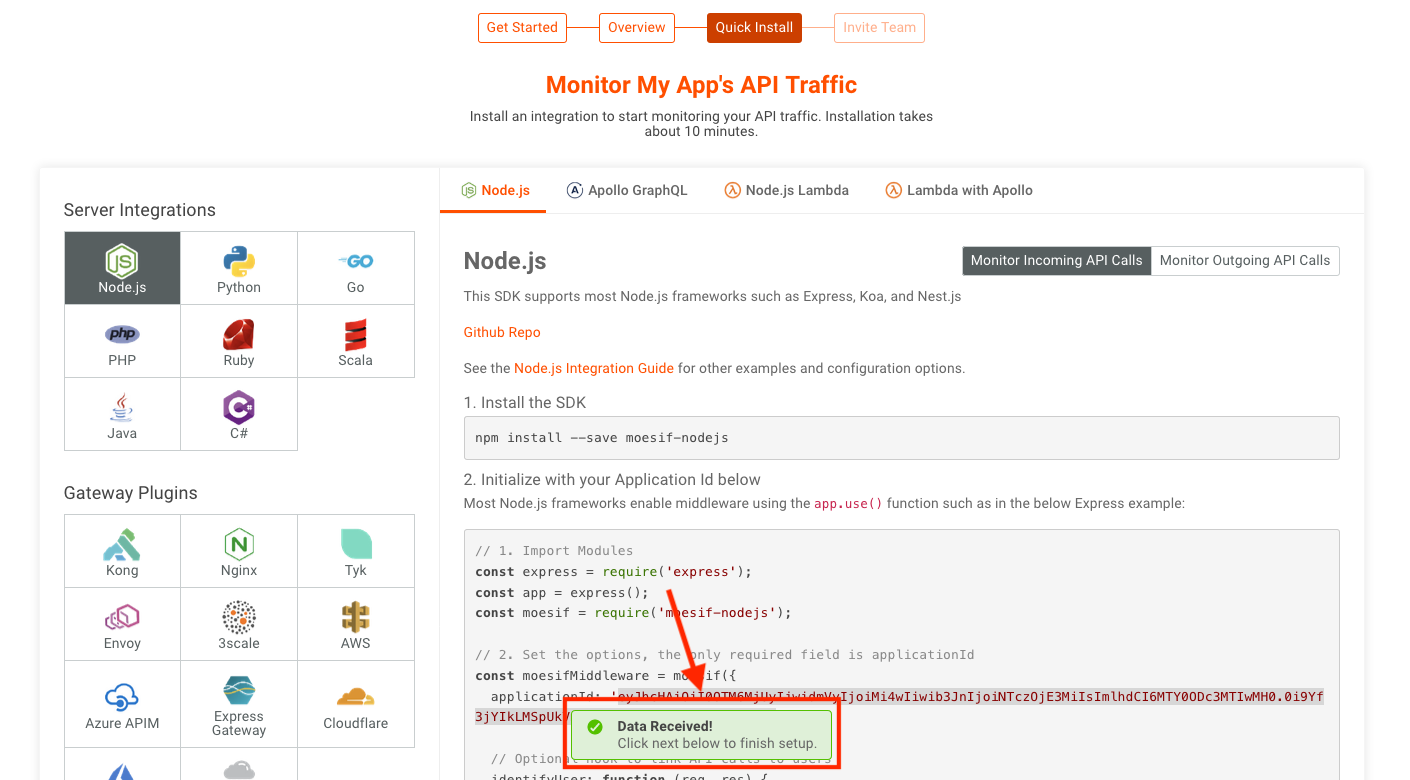Select the C# server integration
The width and height of the screenshot is (1410, 780).
239,413
